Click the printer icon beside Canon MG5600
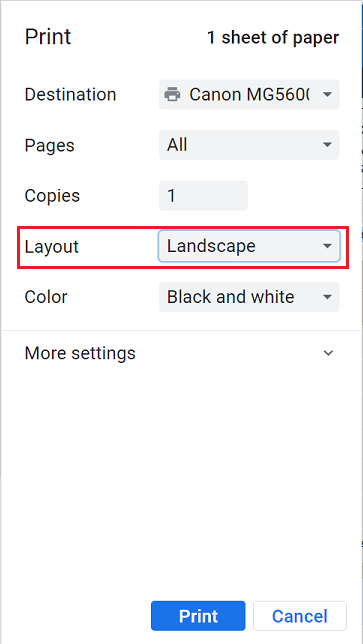The width and height of the screenshot is (363, 644). [172, 95]
